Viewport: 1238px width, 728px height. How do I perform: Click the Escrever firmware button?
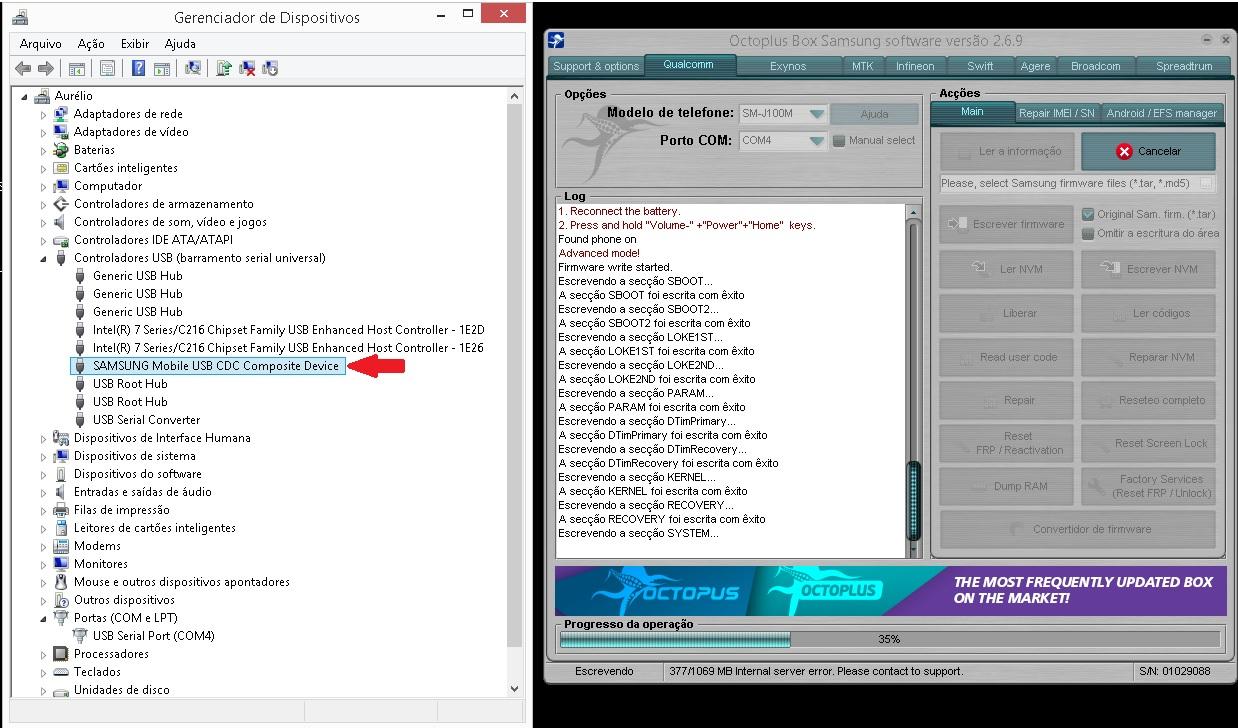coord(1007,224)
